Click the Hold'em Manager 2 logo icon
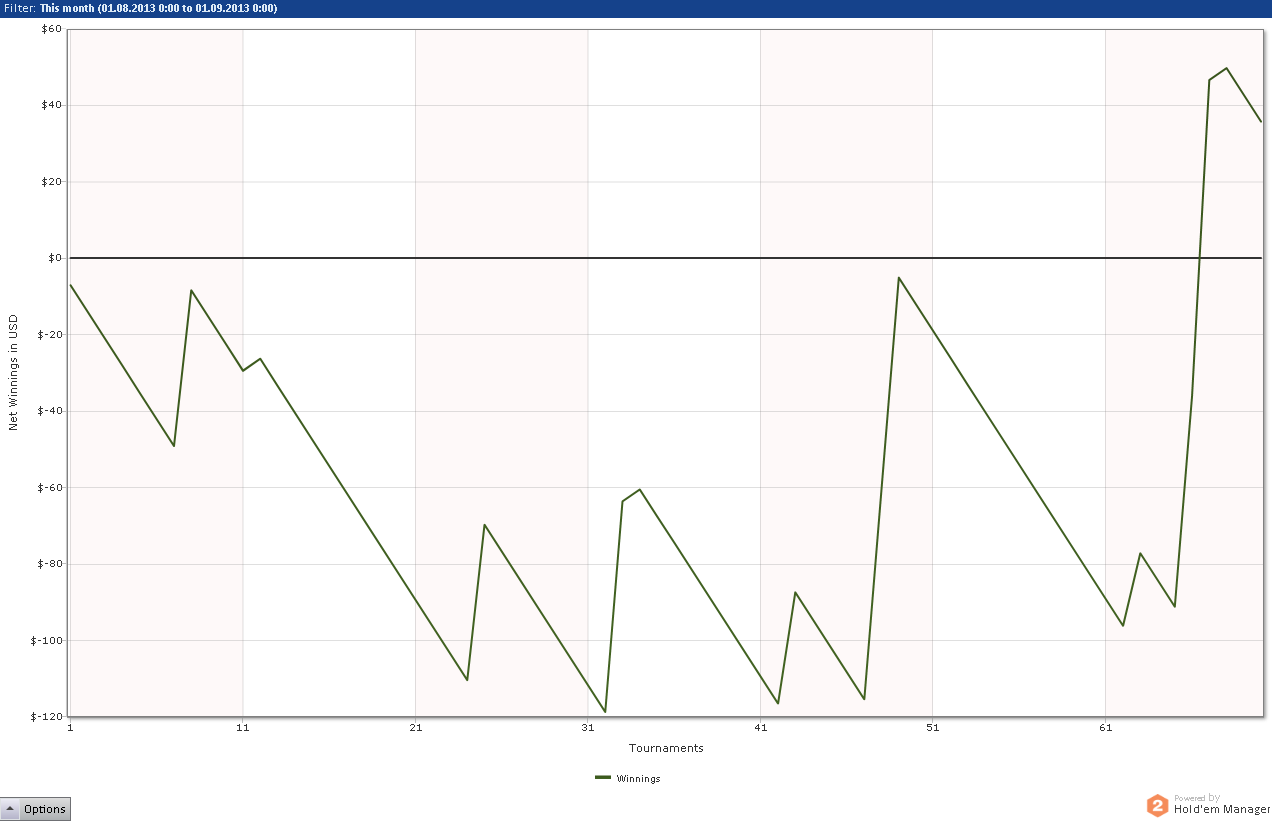 (1157, 805)
